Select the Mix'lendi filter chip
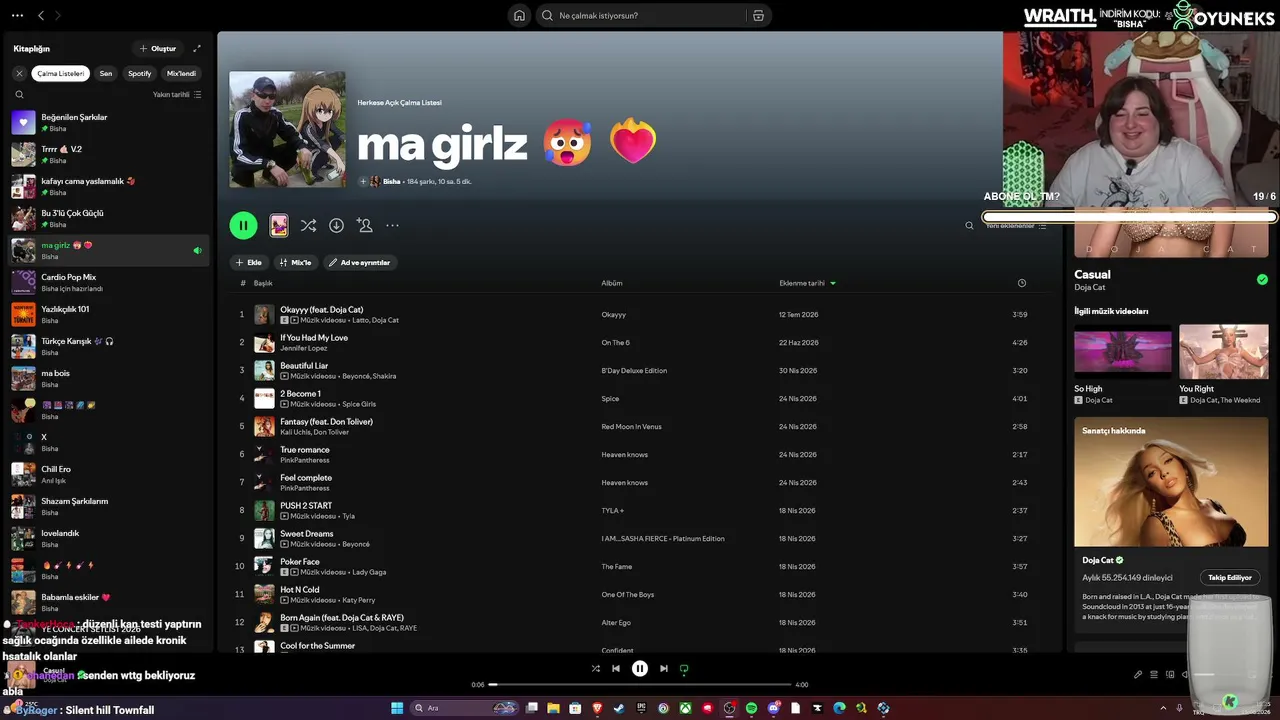The height and width of the screenshot is (720, 1280). coord(181,73)
